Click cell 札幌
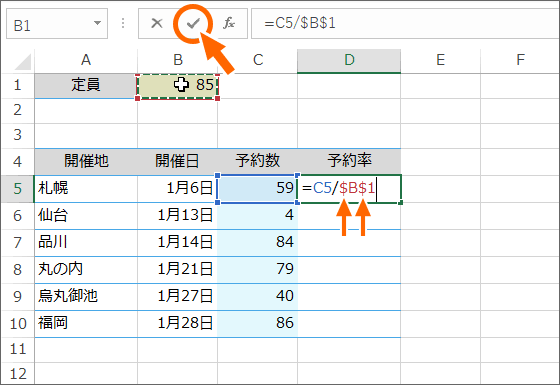Image resolution: width=560 pixels, height=385 pixels. coord(86,189)
